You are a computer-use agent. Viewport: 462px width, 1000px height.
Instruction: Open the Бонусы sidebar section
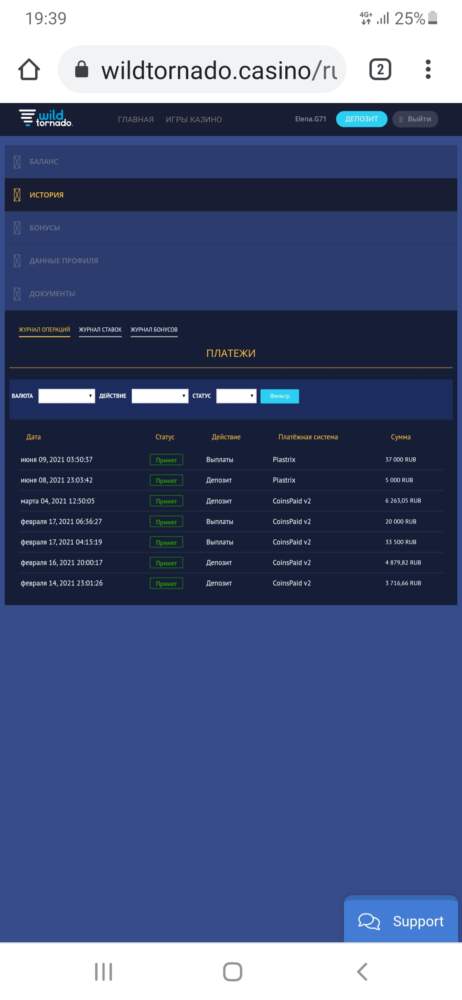point(230,228)
